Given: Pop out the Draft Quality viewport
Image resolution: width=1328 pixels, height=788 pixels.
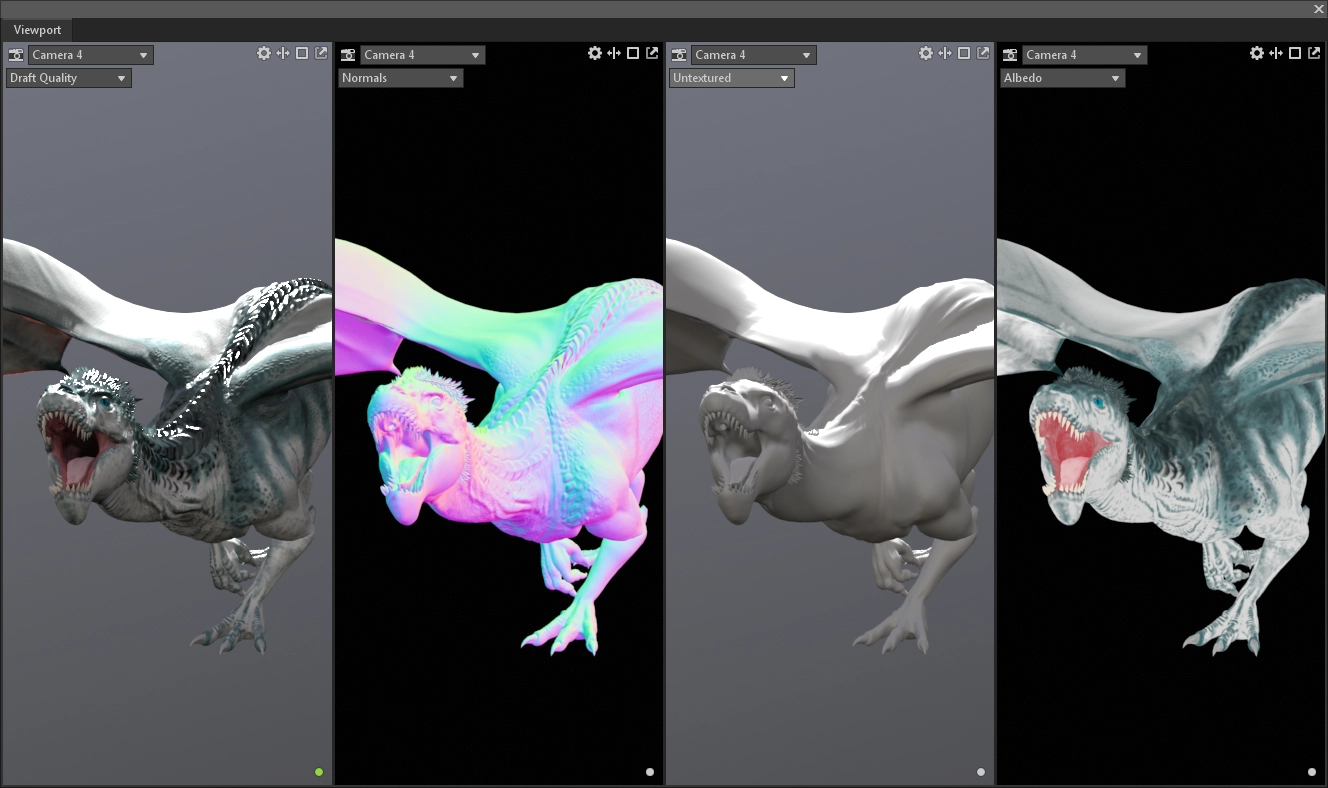Looking at the screenshot, I should coord(321,54).
